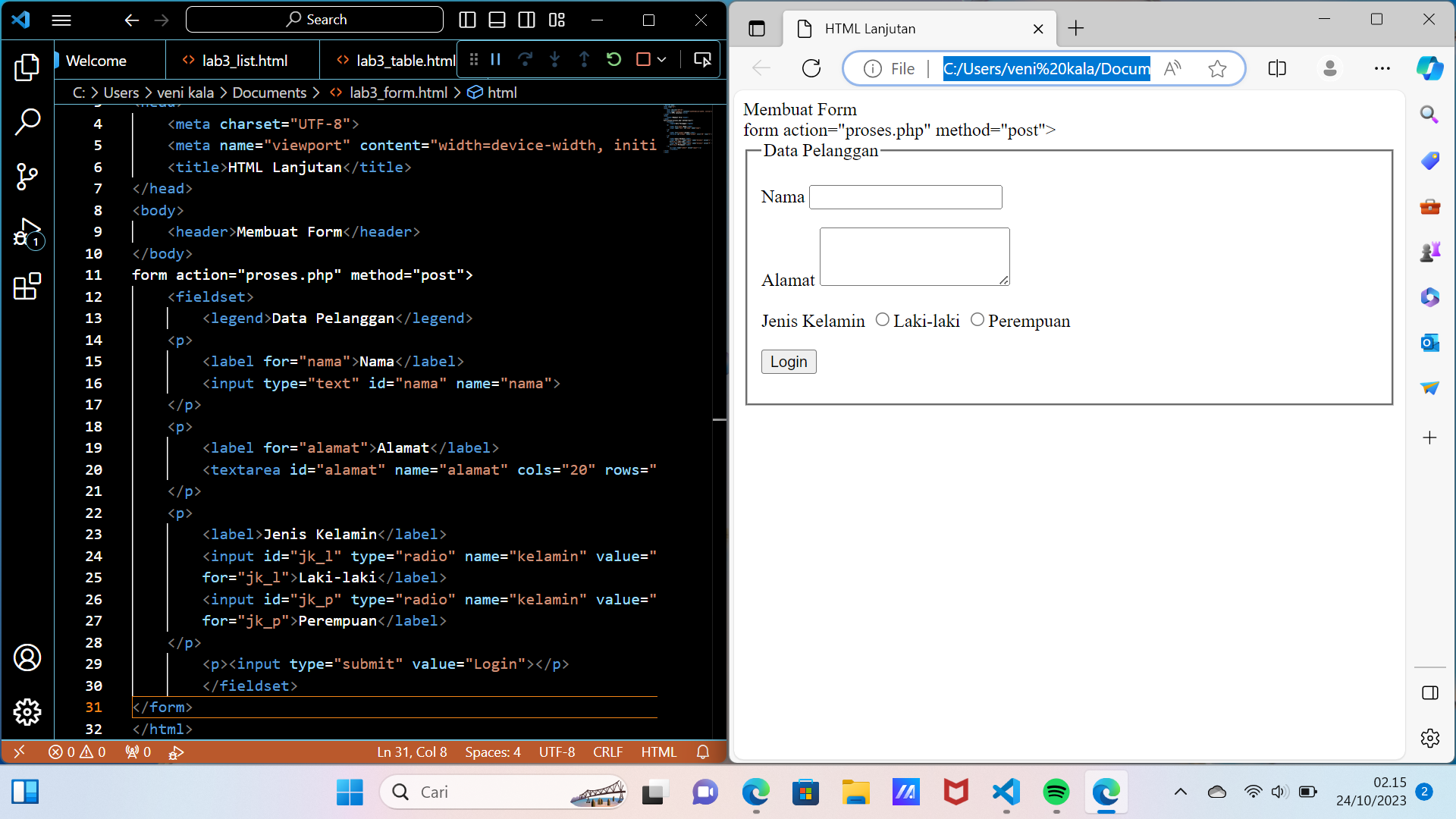
Task: Click the Login button on the form
Action: pos(789,362)
